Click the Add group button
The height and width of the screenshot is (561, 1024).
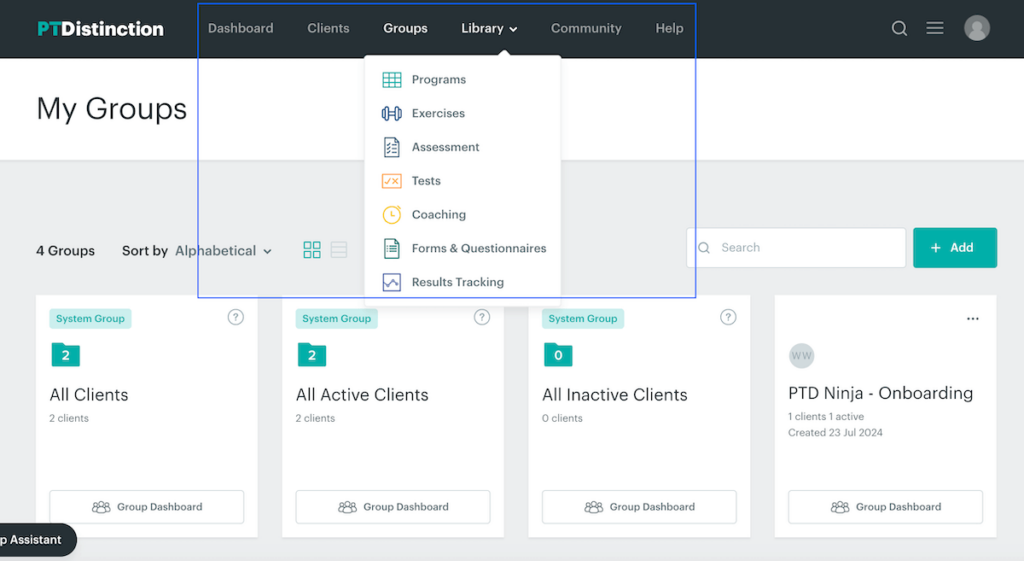pos(954,248)
